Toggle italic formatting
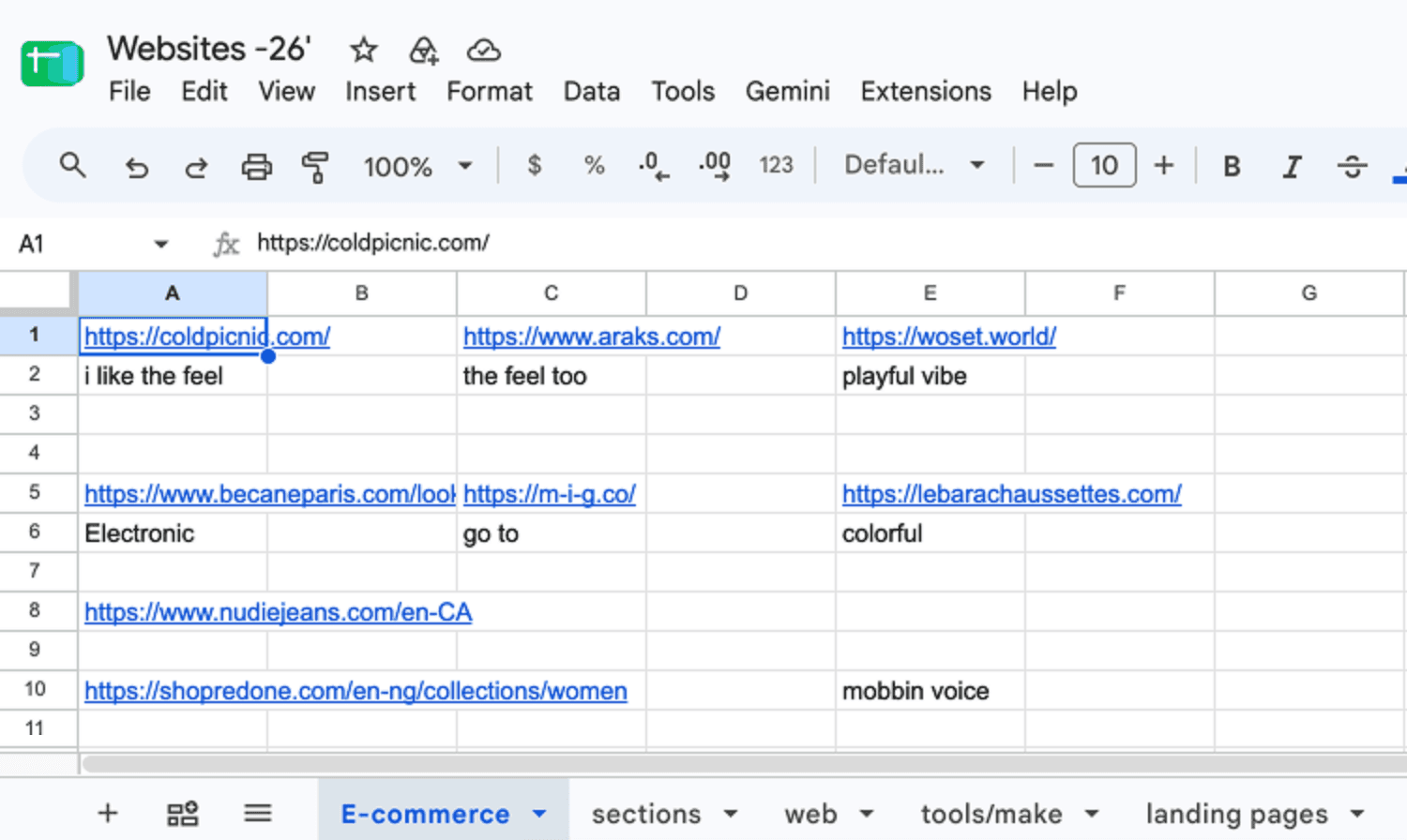This screenshot has width=1407, height=840. [x=1292, y=167]
